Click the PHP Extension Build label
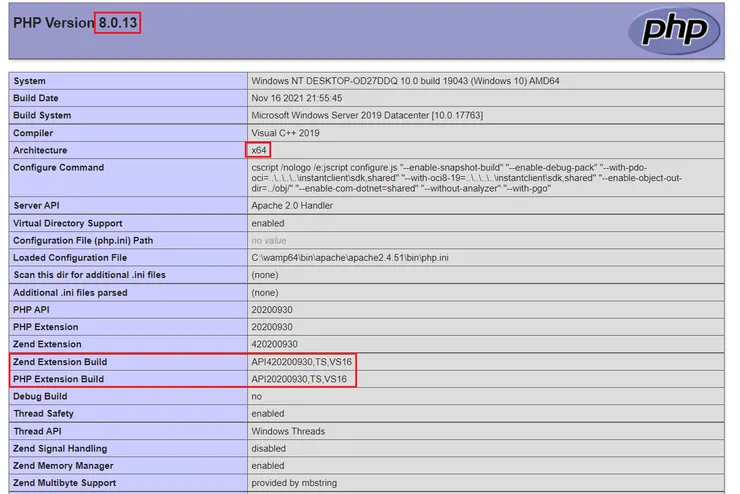This screenshot has height=494, width=740. point(59,379)
